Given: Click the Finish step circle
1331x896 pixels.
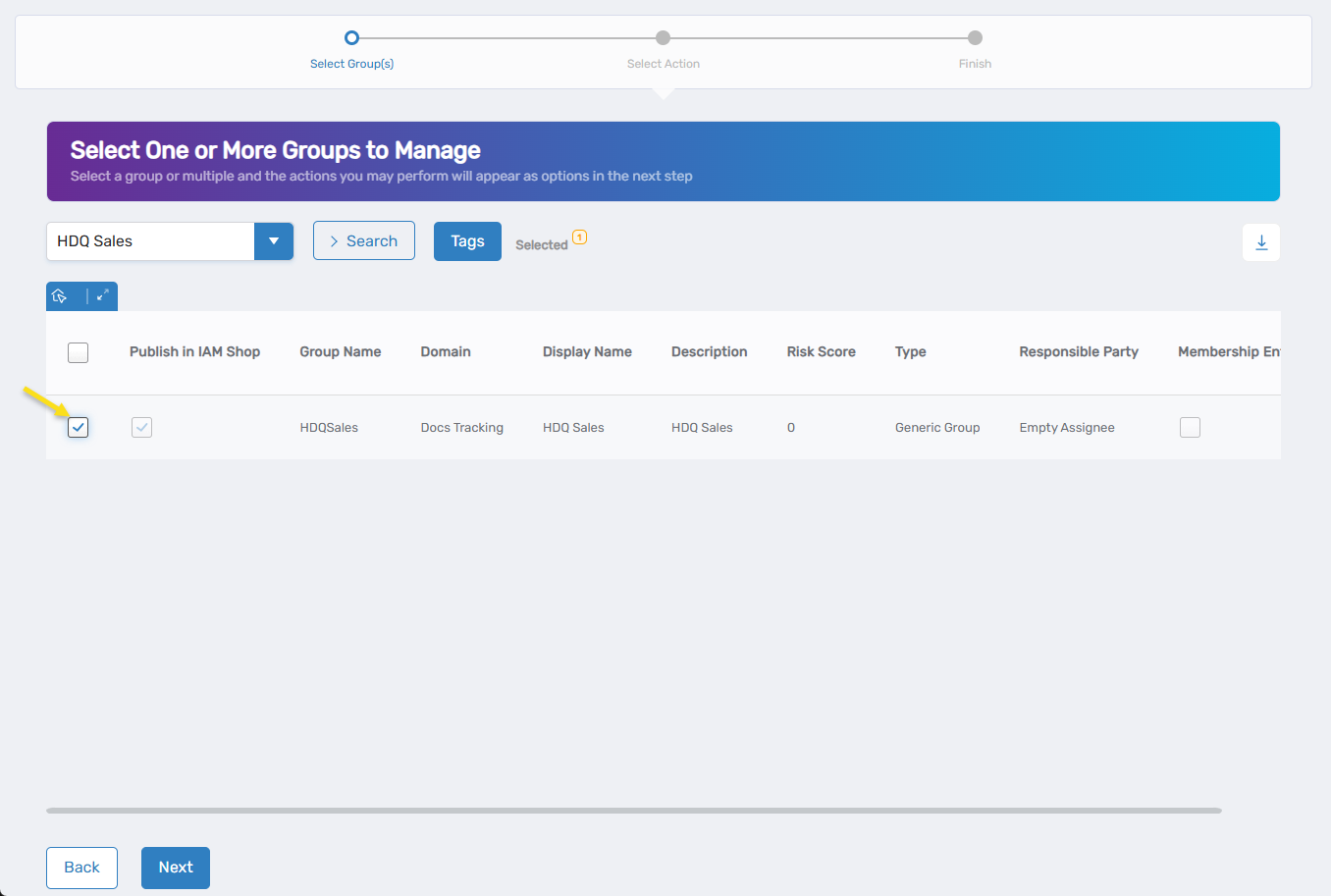Looking at the screenshot, I should point(975,38).
